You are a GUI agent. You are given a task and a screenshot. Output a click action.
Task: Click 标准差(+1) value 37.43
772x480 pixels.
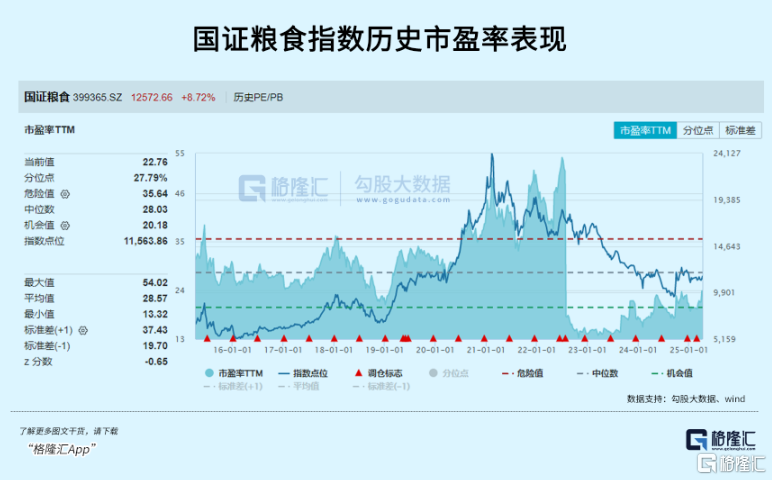(x=155, y=330)
